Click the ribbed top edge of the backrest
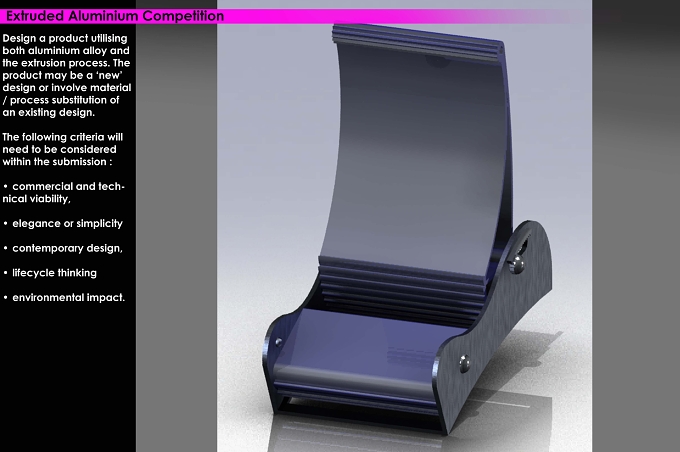680x452 pixels. [417, 38]
